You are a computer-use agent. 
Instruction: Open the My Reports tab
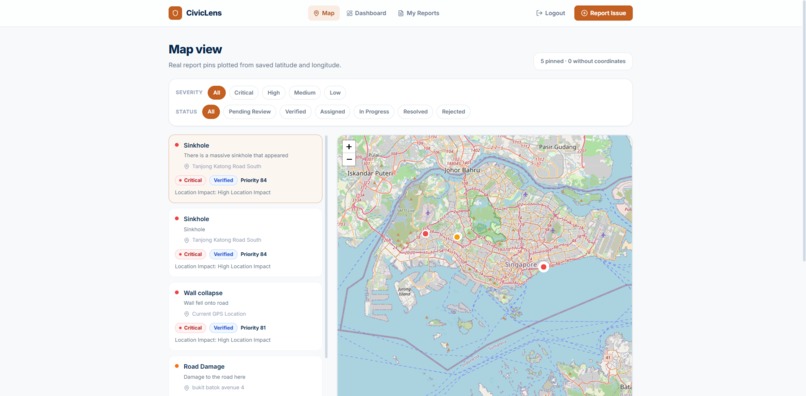pos(418,13)
